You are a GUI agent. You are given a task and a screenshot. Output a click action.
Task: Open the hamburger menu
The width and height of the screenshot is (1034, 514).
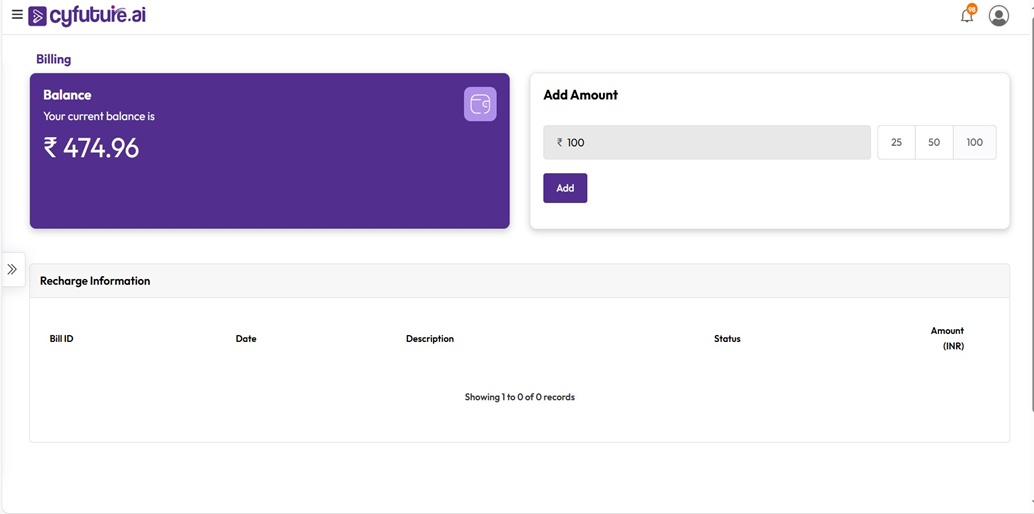click(x=17, y=15)
